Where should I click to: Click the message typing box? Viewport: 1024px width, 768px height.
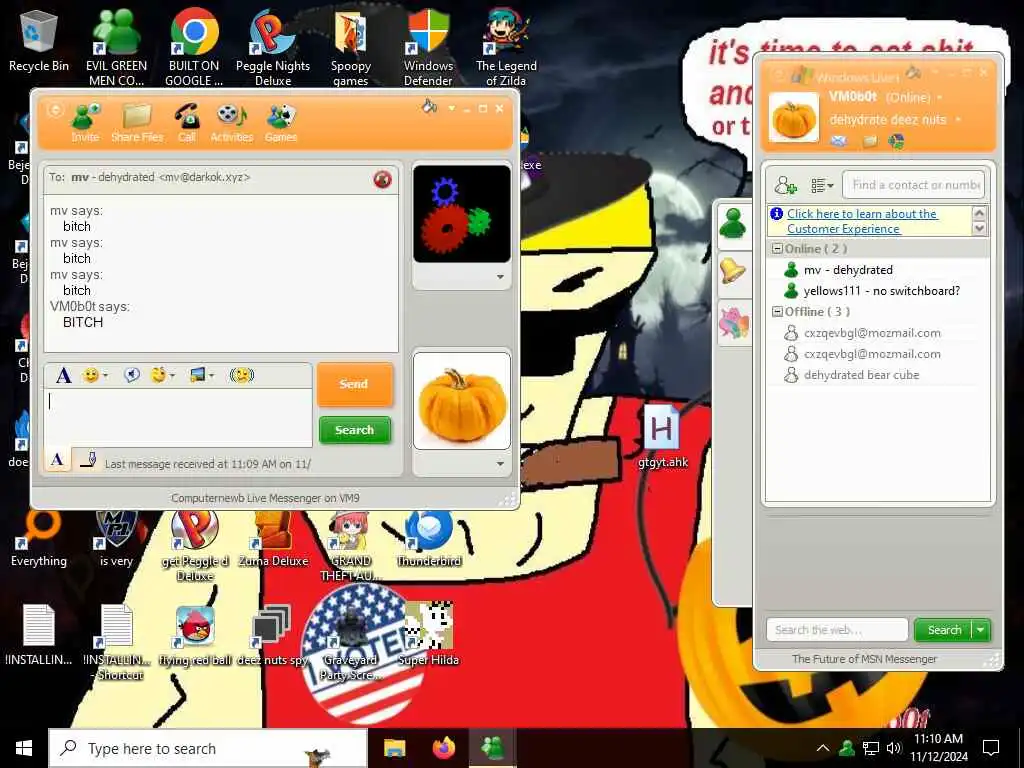pyautogui.click(x=178, y=417)
